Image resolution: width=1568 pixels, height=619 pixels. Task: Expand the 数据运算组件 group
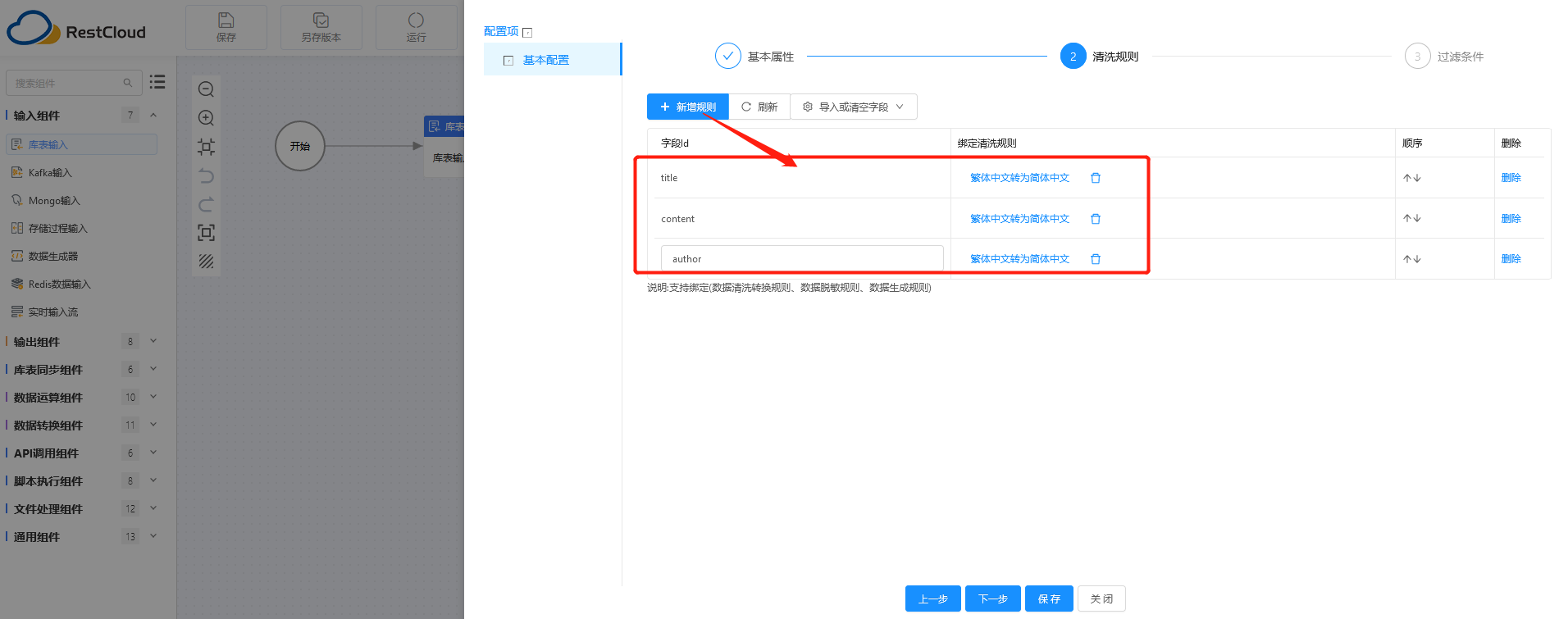153,397
